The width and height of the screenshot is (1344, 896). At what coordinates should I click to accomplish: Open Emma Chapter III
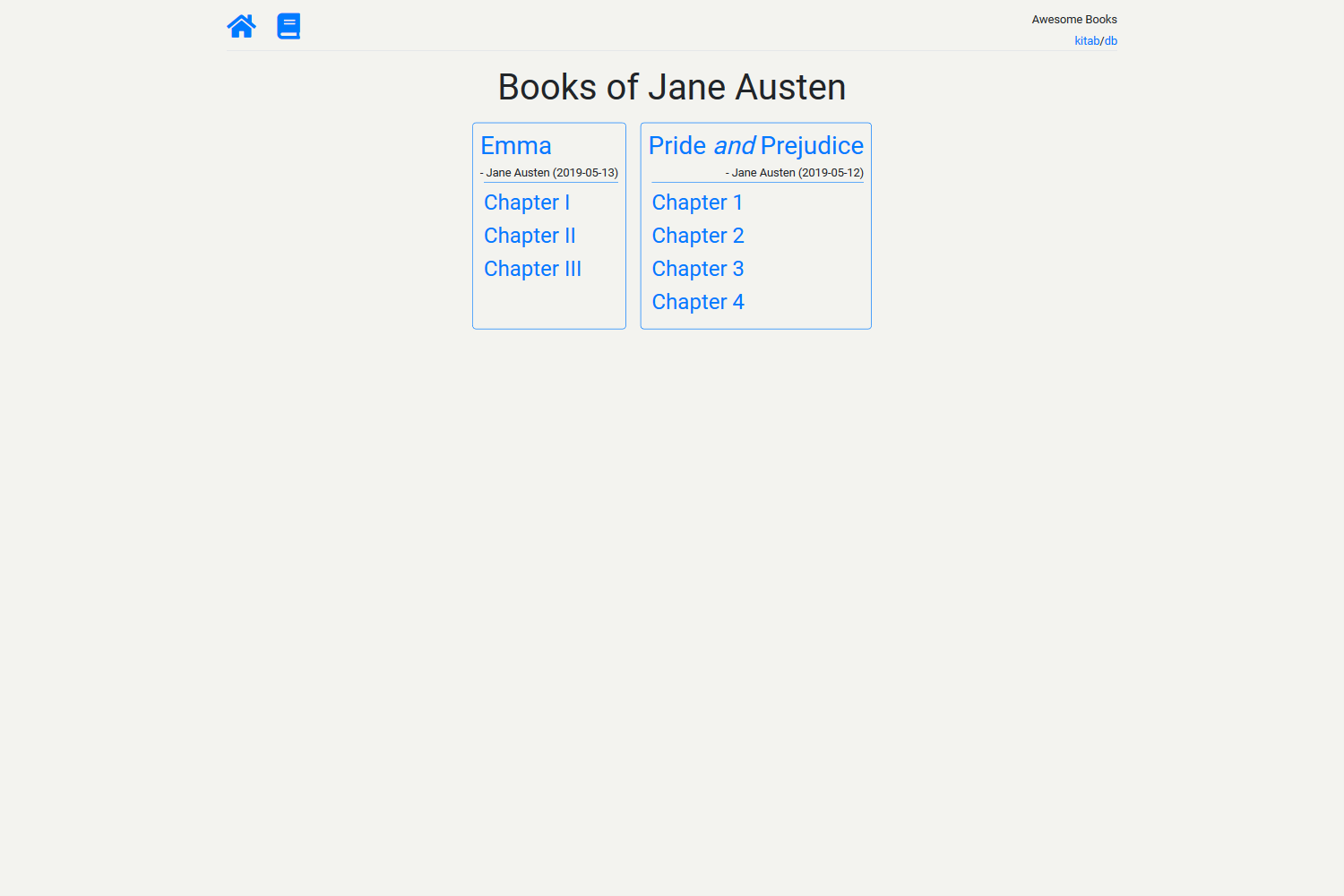pos(532,269)
